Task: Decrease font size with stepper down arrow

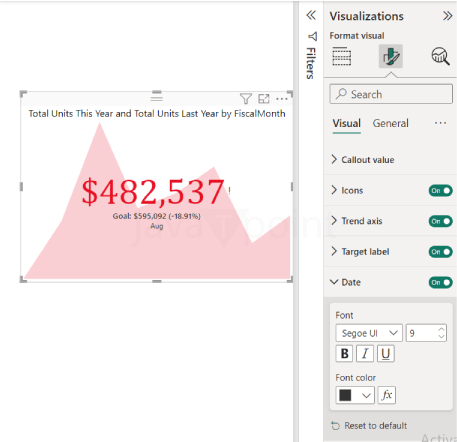Action: (441, 337)
